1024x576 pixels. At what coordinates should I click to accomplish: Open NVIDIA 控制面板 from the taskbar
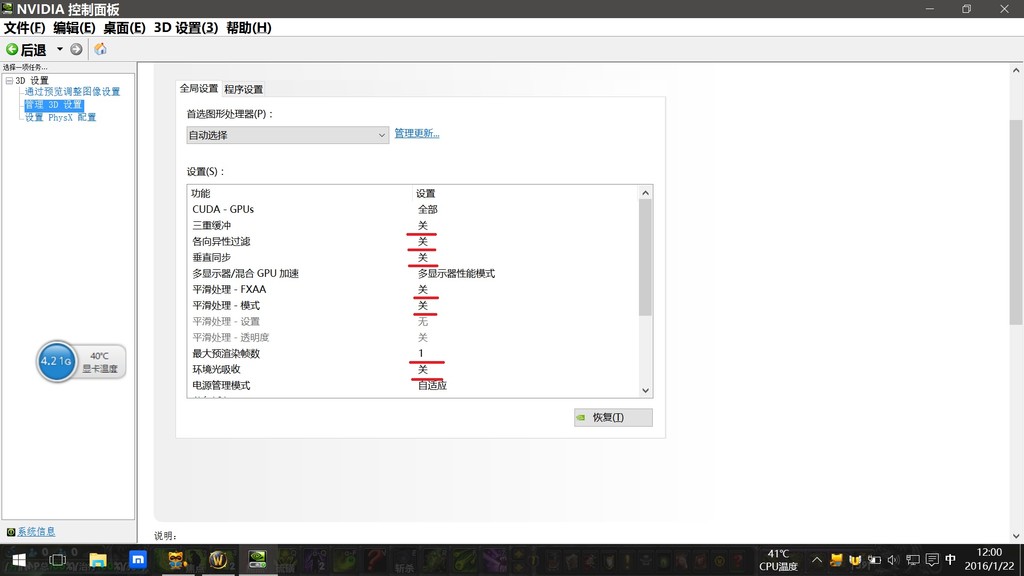point(255,560)
